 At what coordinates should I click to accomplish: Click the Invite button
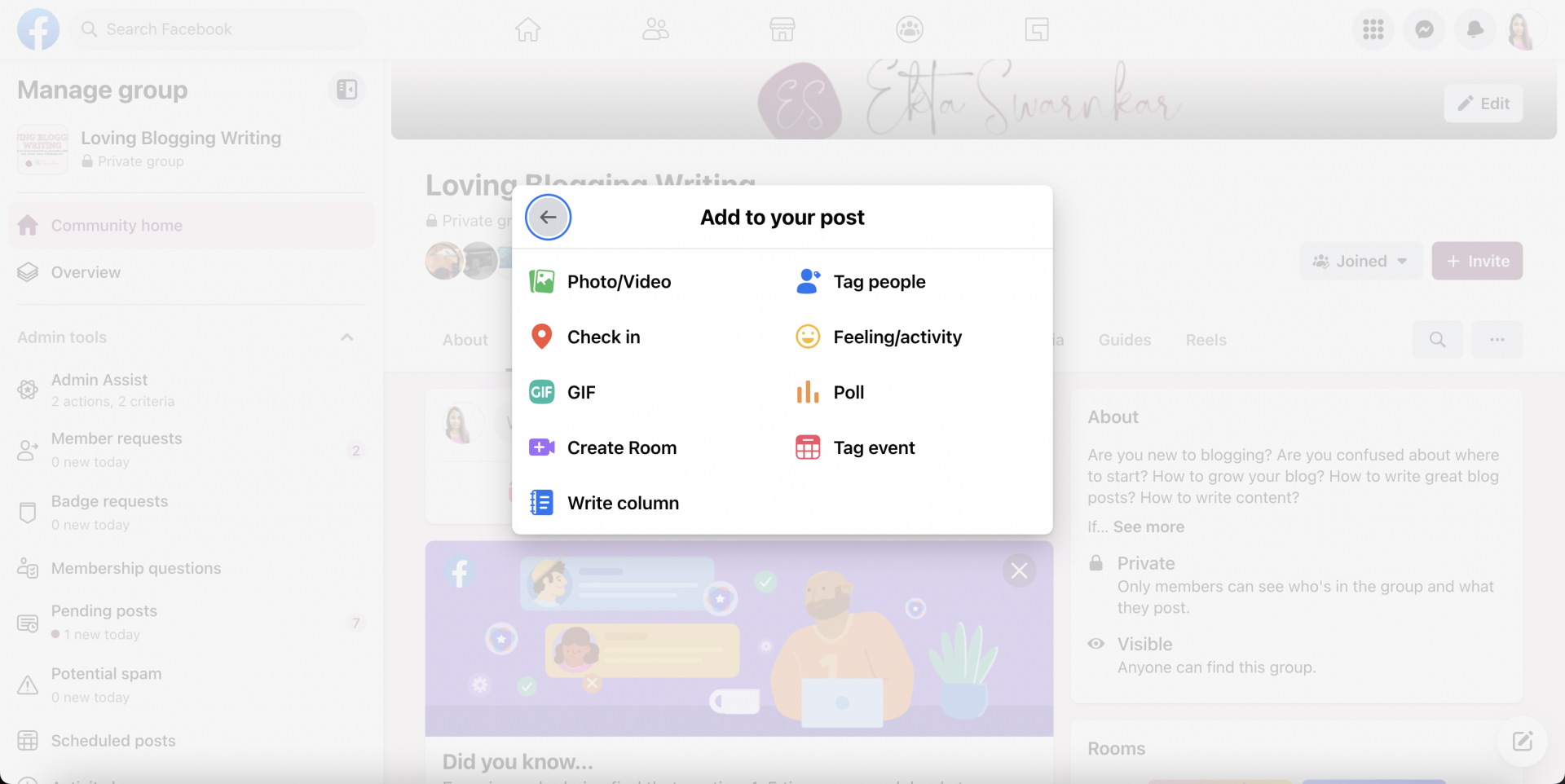tap(1476, 261)
